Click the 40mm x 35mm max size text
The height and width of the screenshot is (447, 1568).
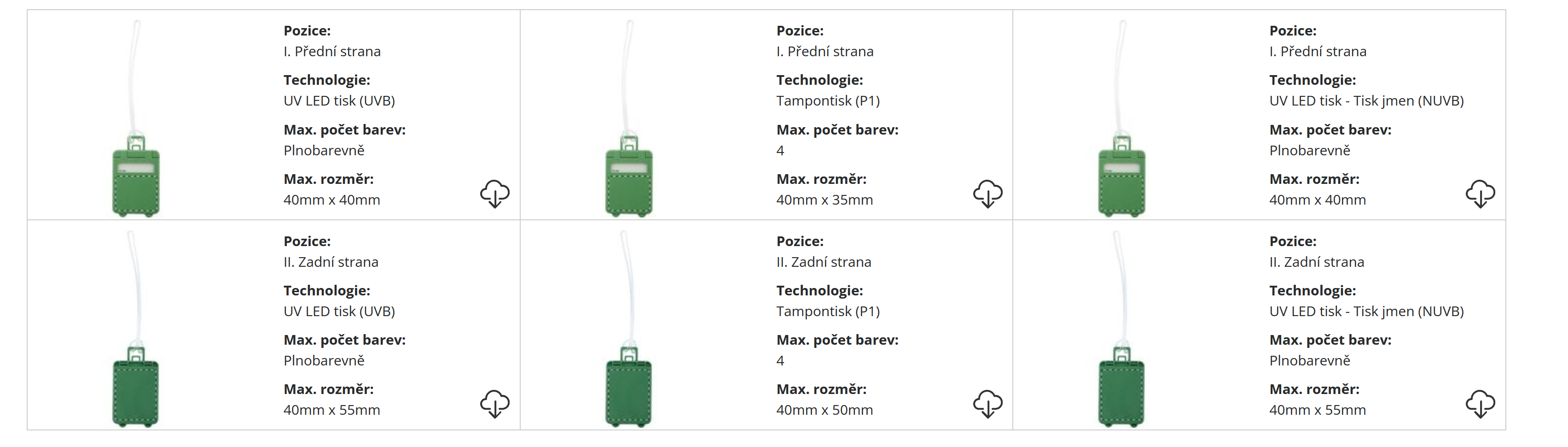tap(824, 200)
